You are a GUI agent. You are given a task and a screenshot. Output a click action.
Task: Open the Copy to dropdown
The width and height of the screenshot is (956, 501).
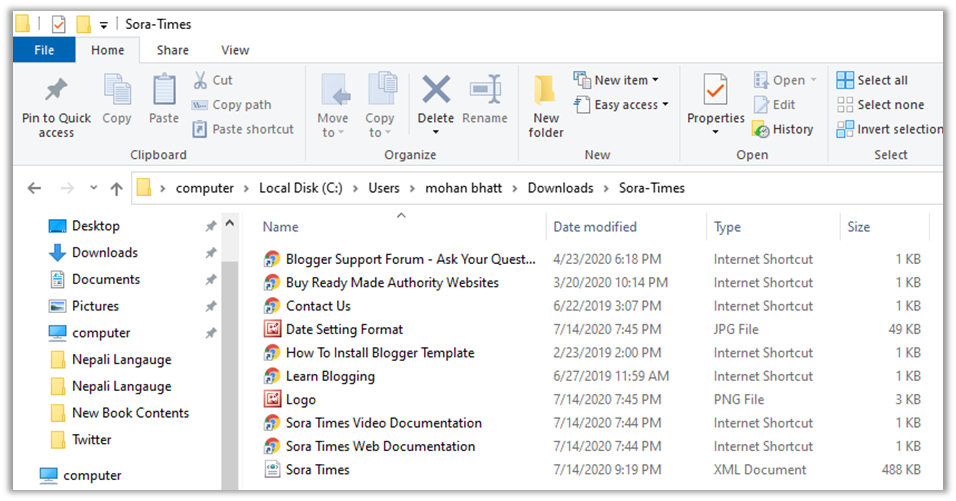click(380, 105)
